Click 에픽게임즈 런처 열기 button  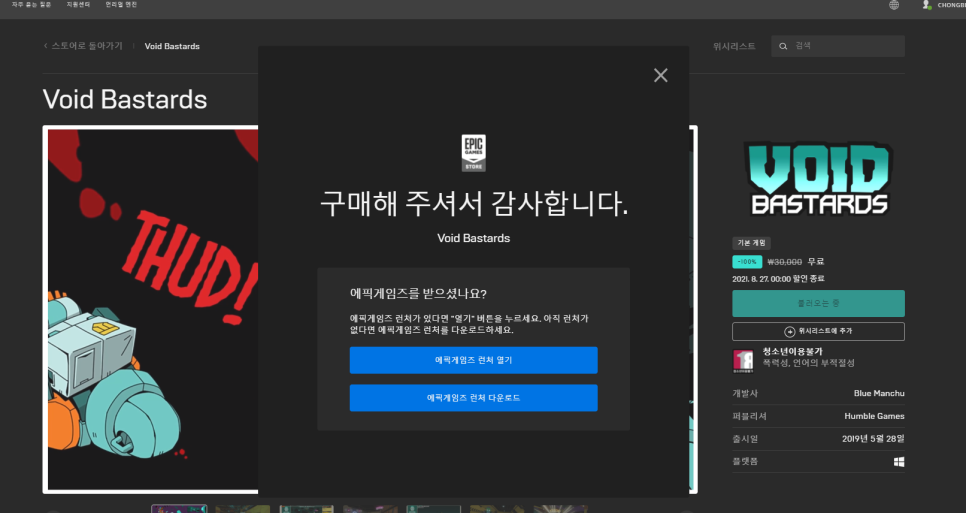tap(473, 360)
